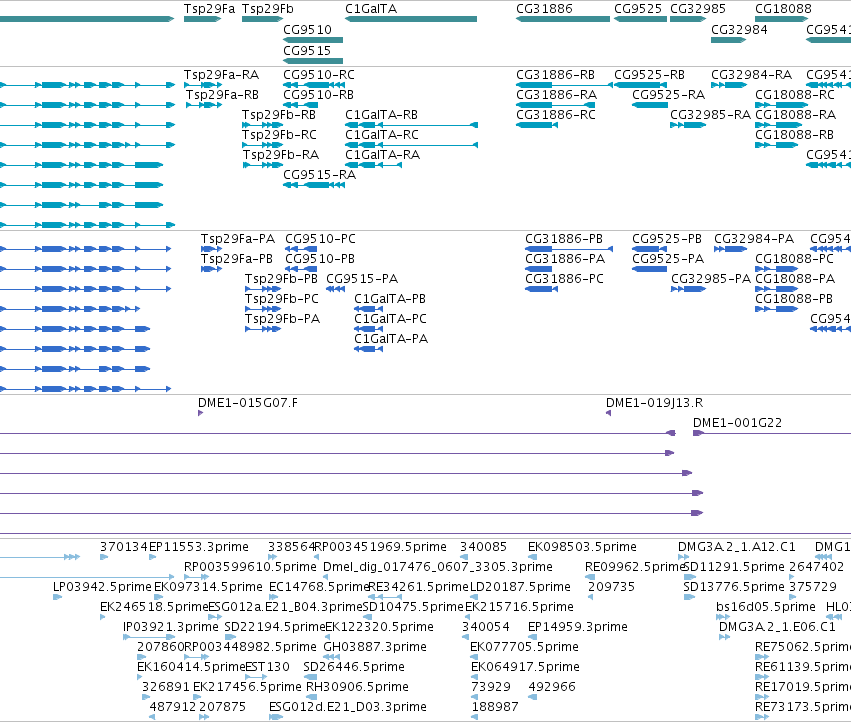The height and width of the screenshot is (722, 851).
Task: Click protein C1GalTA-PA
Action: 391,339
